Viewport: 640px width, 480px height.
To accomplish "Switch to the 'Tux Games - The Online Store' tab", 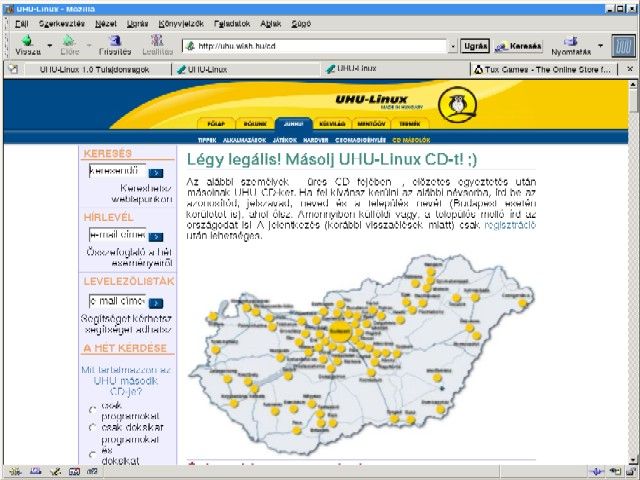I will 543,69.
